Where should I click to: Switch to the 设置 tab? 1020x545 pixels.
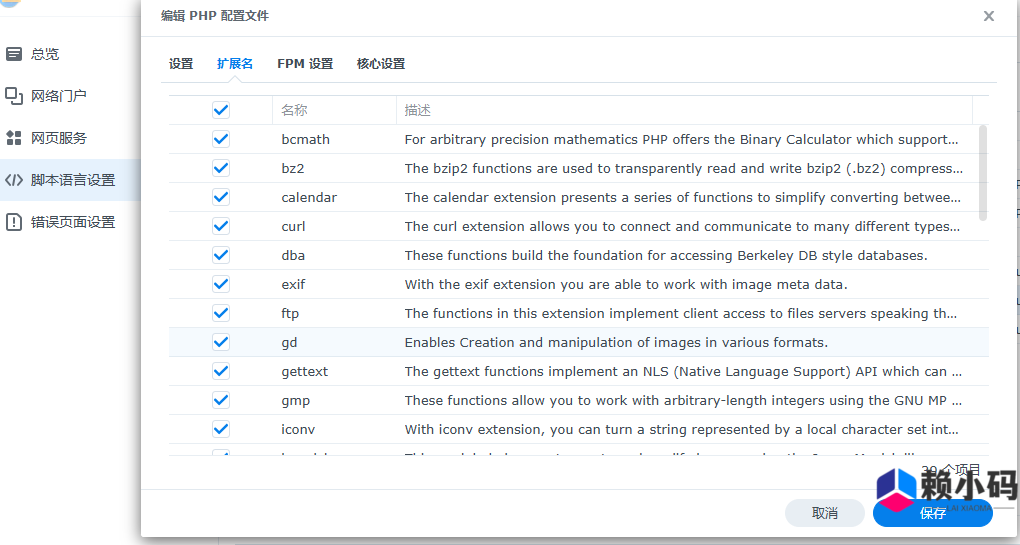tap(181, 64)
